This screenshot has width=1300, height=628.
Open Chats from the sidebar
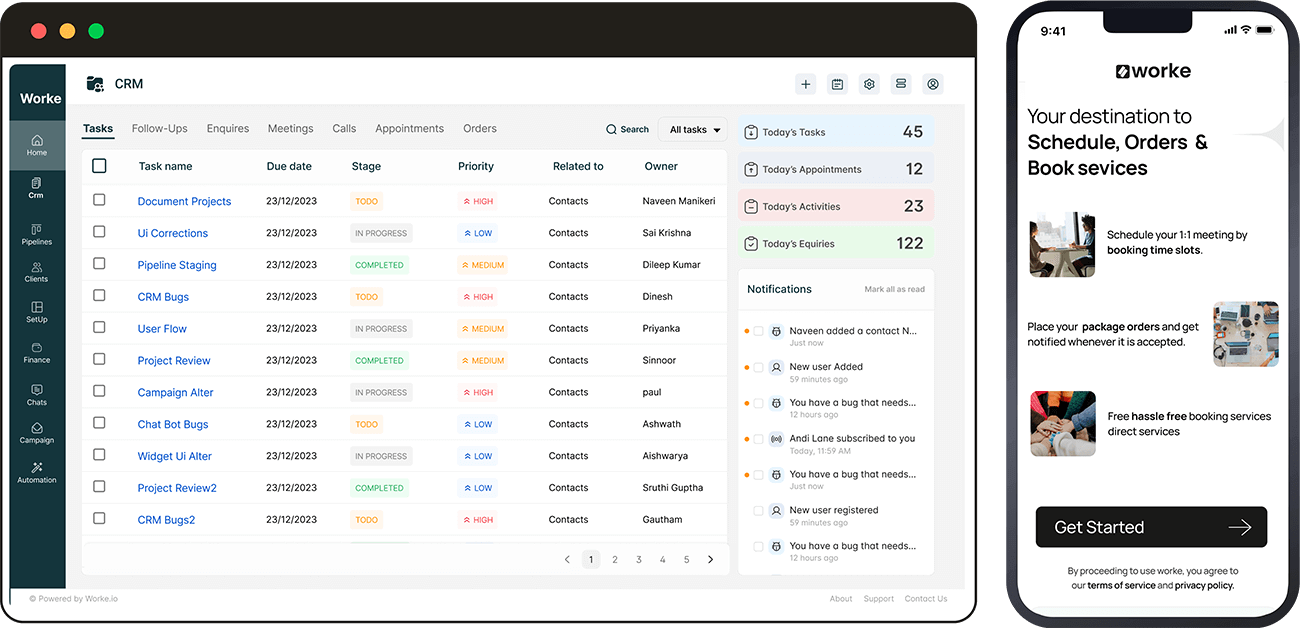point(37,394)
